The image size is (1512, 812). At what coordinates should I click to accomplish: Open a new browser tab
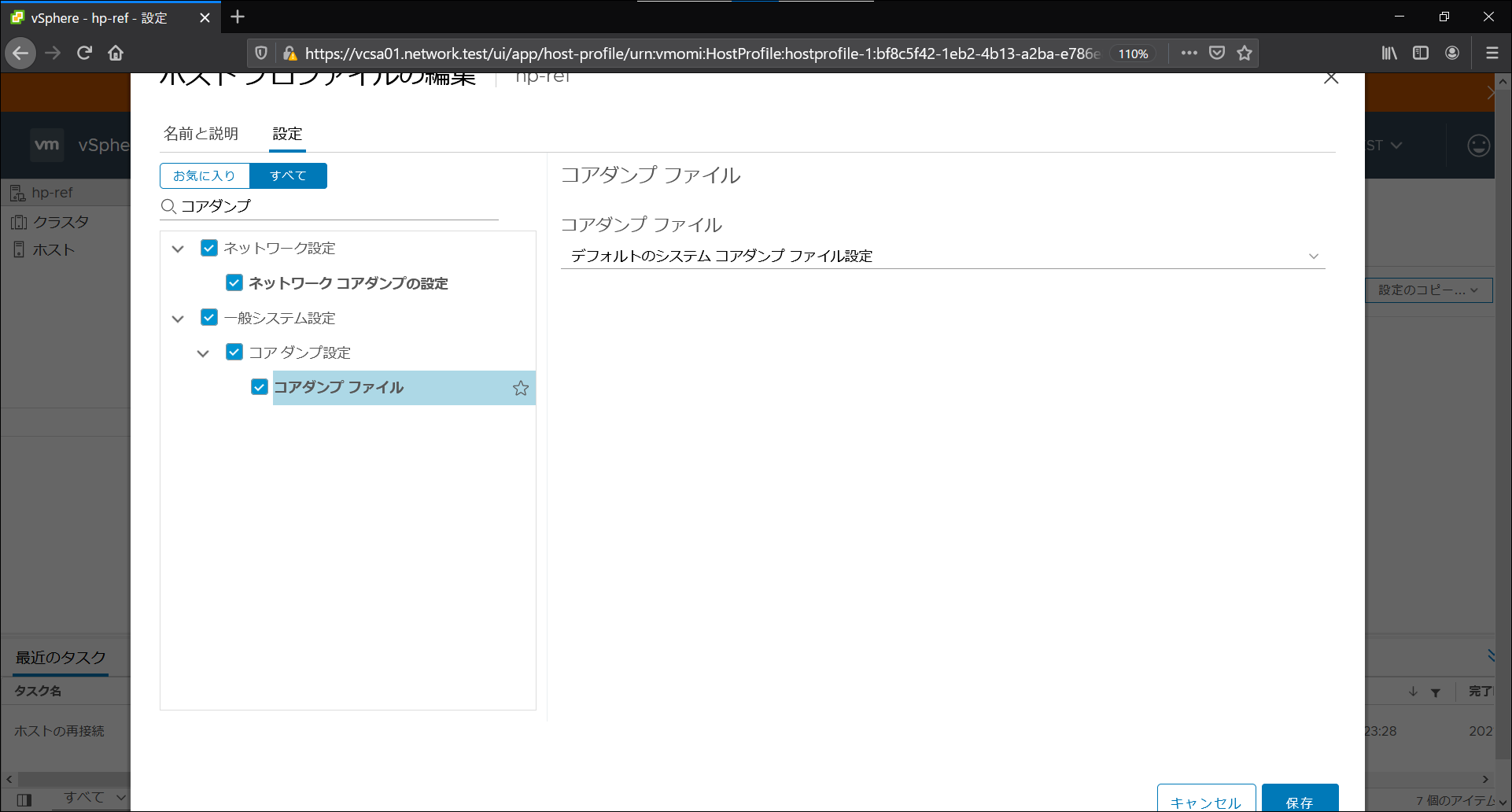238,17
